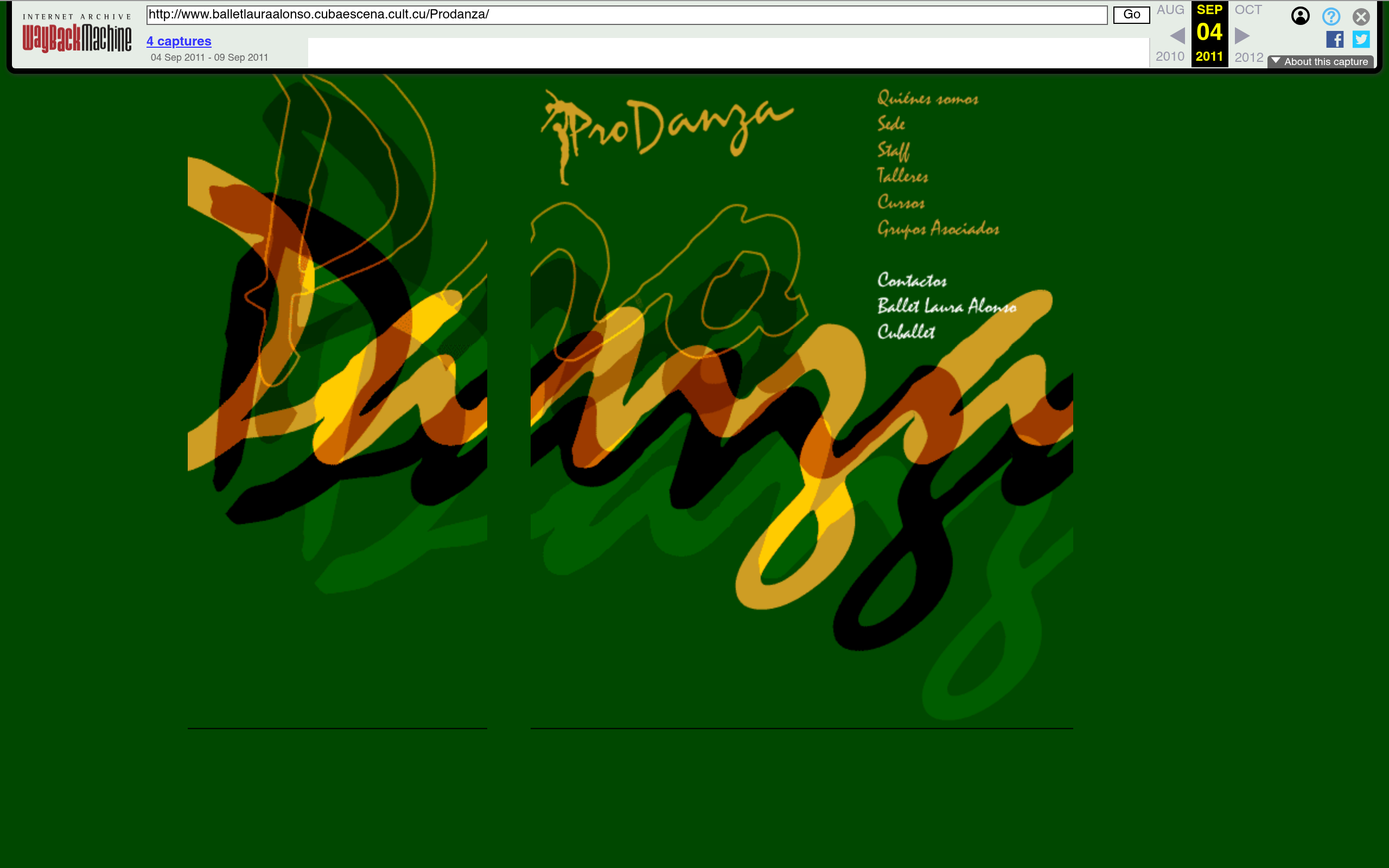
Task: Open the Grupos Asociados link
Action: point(938,228)
